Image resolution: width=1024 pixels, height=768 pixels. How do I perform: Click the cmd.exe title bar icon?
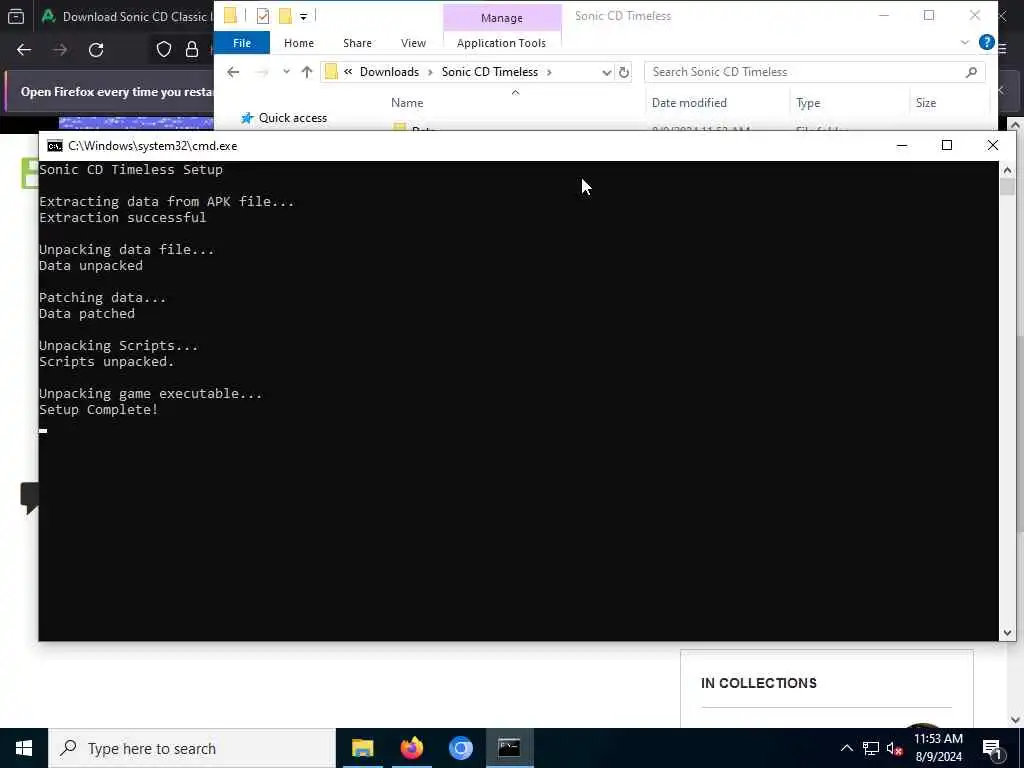(x=55, y=146)
